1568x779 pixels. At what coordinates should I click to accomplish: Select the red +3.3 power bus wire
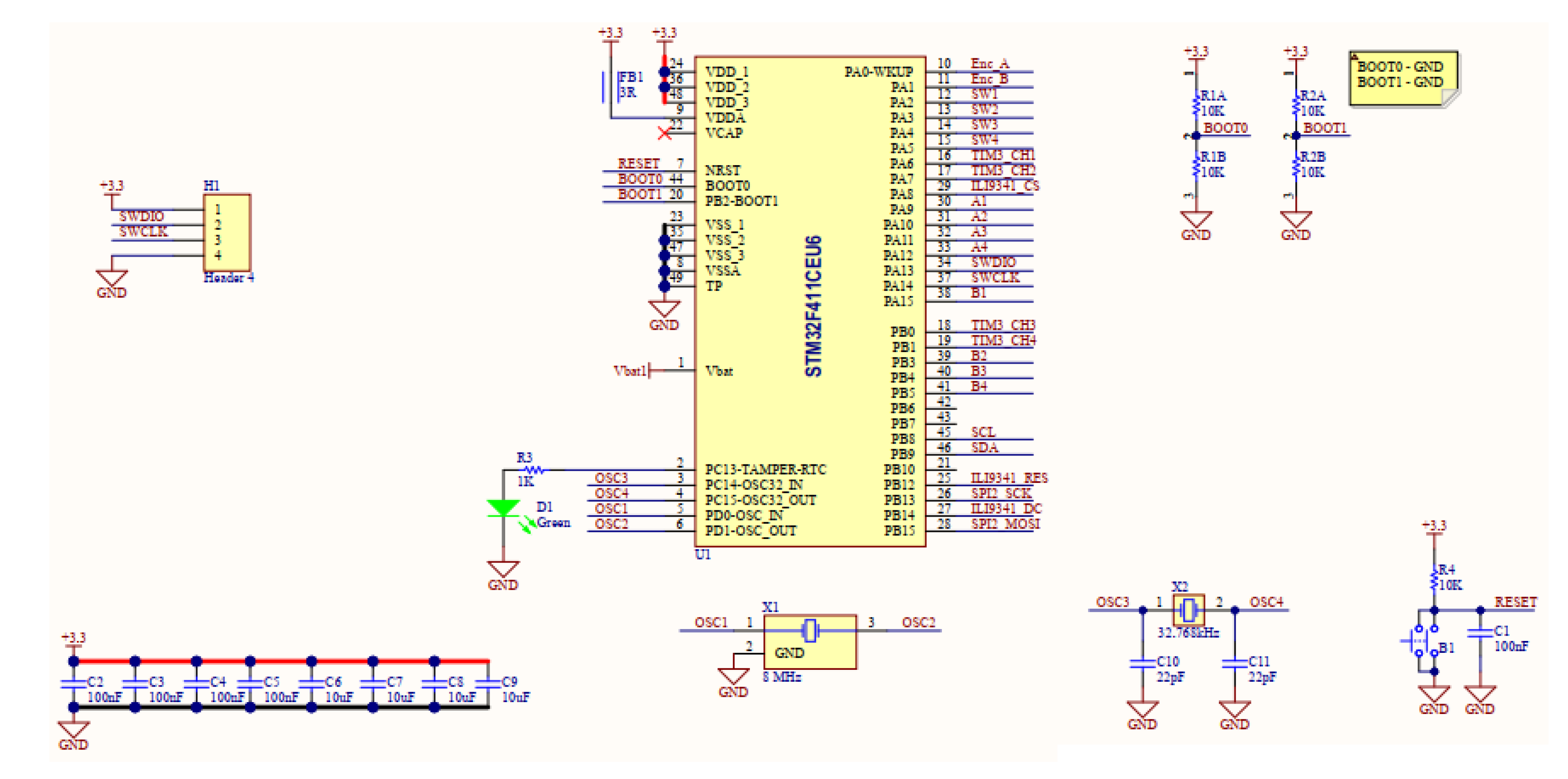(x=280, y=660)
